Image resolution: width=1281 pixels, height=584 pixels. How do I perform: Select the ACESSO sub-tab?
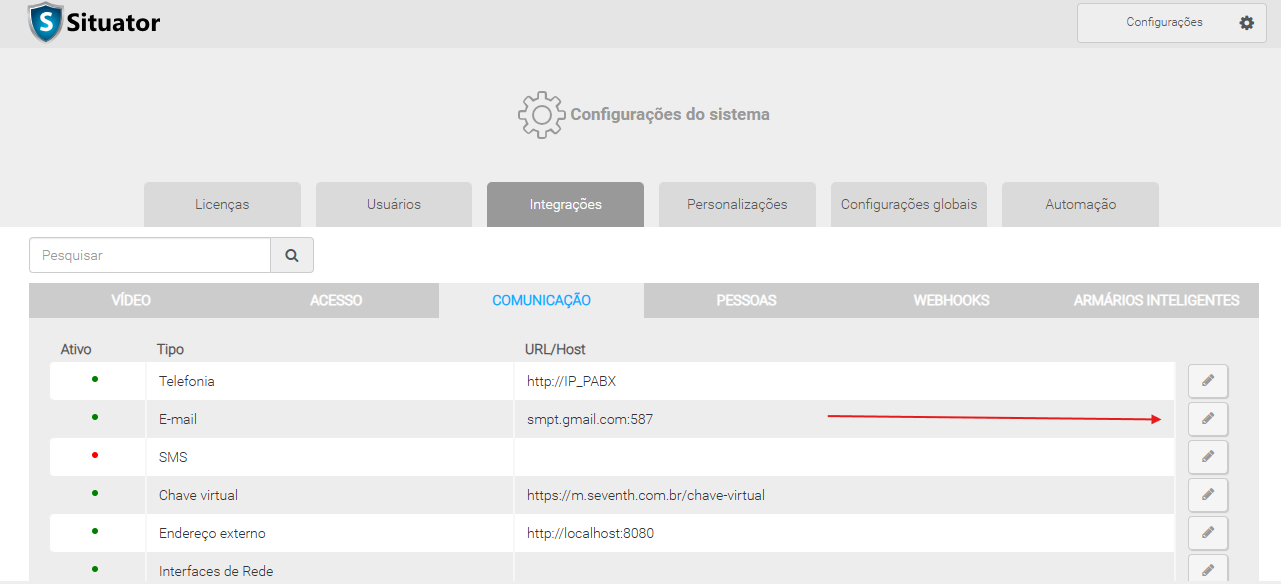(336, 300)
